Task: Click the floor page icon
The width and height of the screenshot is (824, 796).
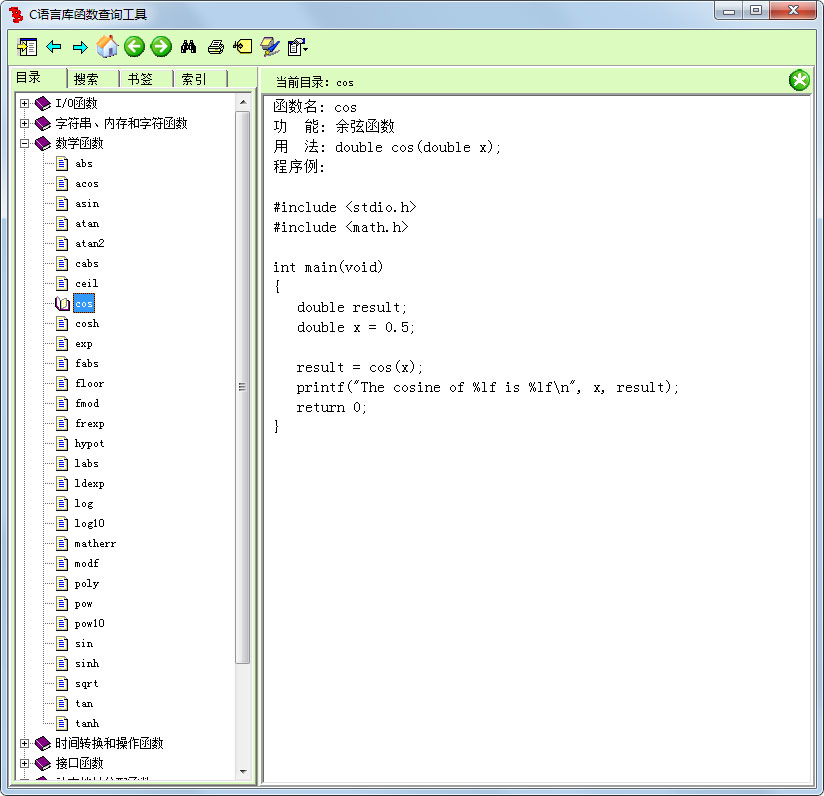Action: click(x=62, y=384)
